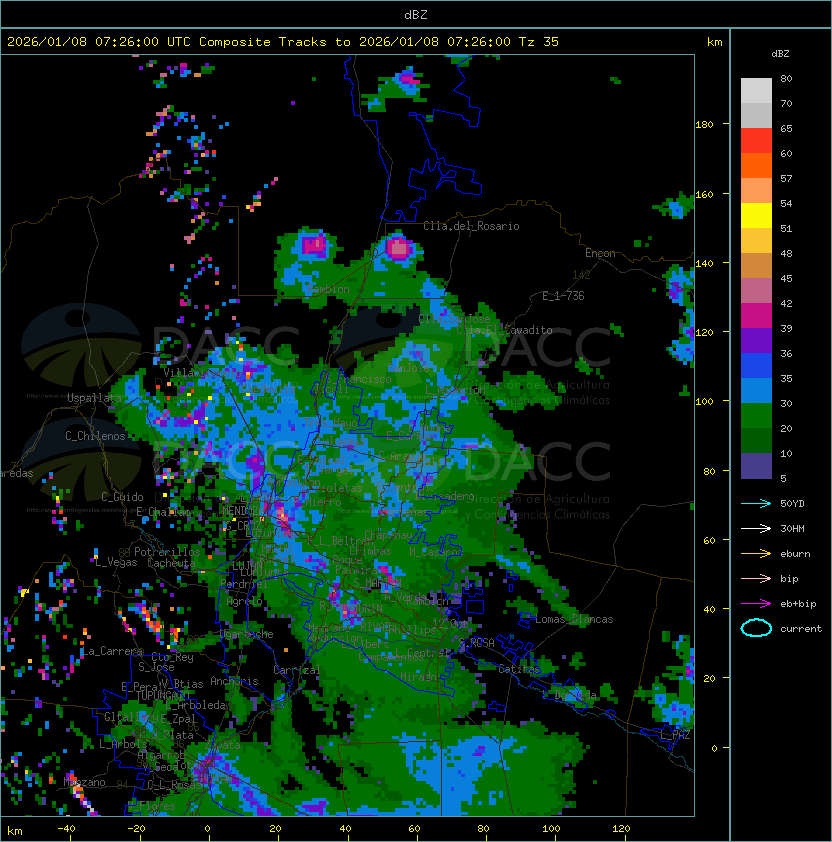Click the 'Ramblon' map label
The height and width of the screenshot is (842, 832).
pyautogui.click(x=328, y=289)
